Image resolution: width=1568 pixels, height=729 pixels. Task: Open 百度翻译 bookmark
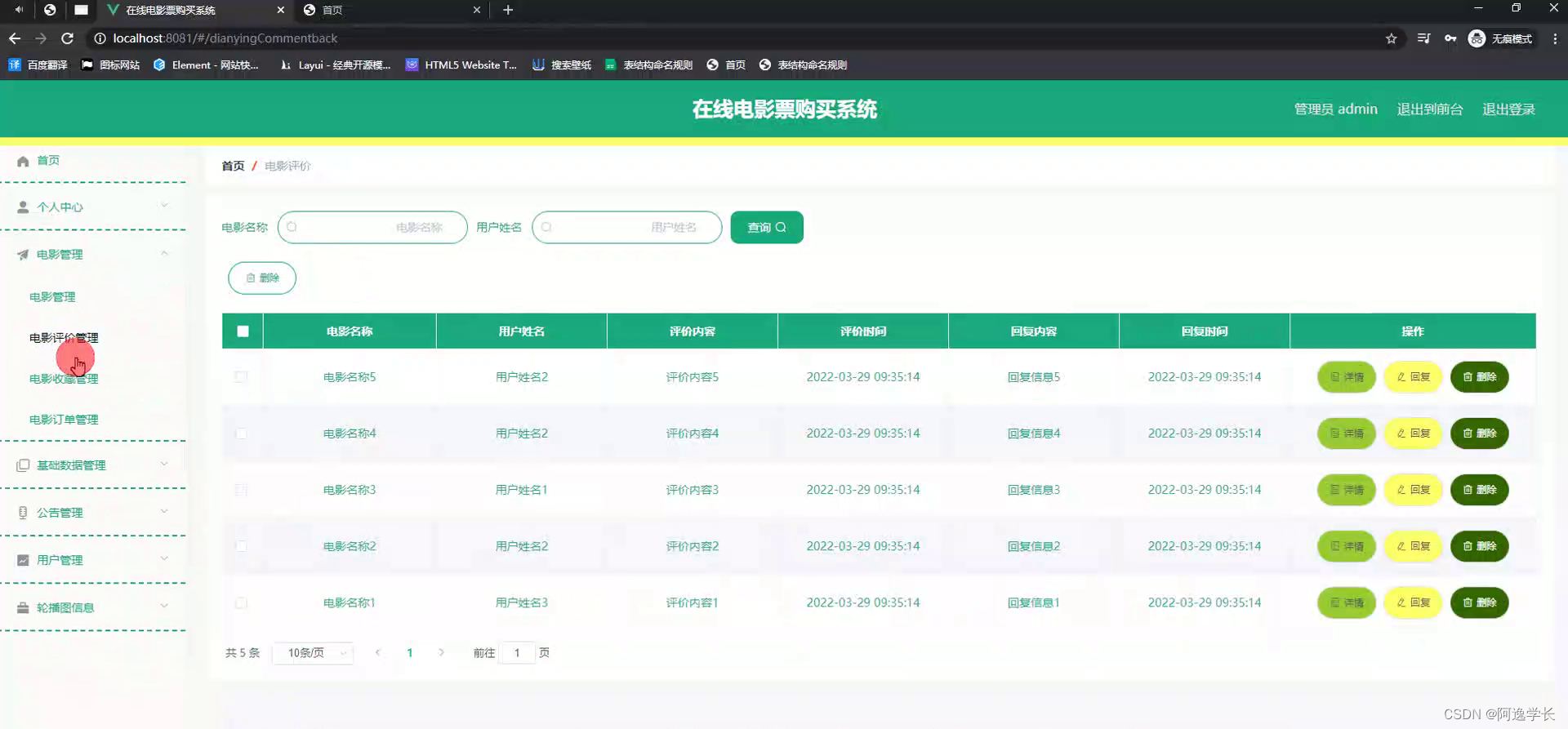tap(38, 65)
